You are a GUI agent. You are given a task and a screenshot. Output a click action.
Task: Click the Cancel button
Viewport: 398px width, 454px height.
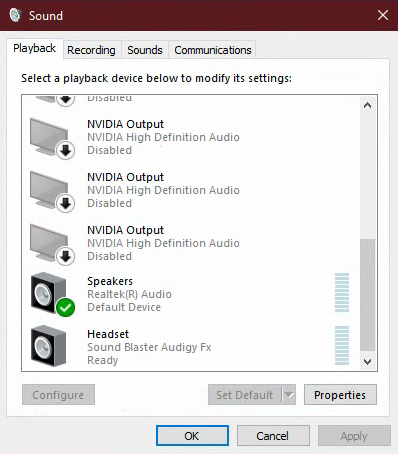273,436
